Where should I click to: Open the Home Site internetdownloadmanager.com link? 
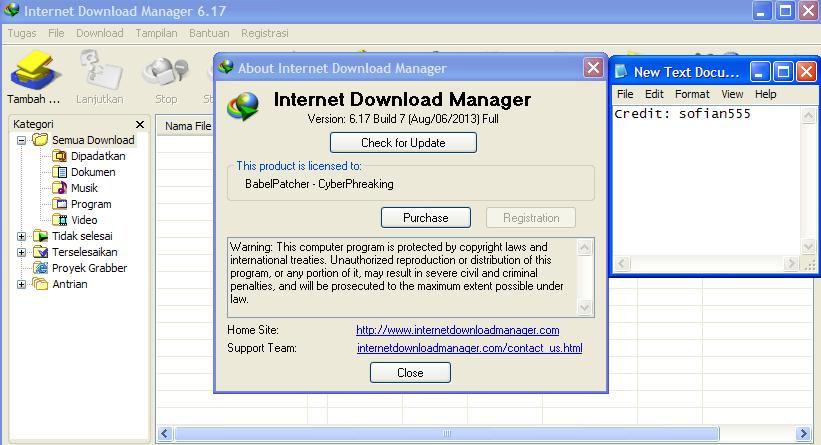(458, 330)
